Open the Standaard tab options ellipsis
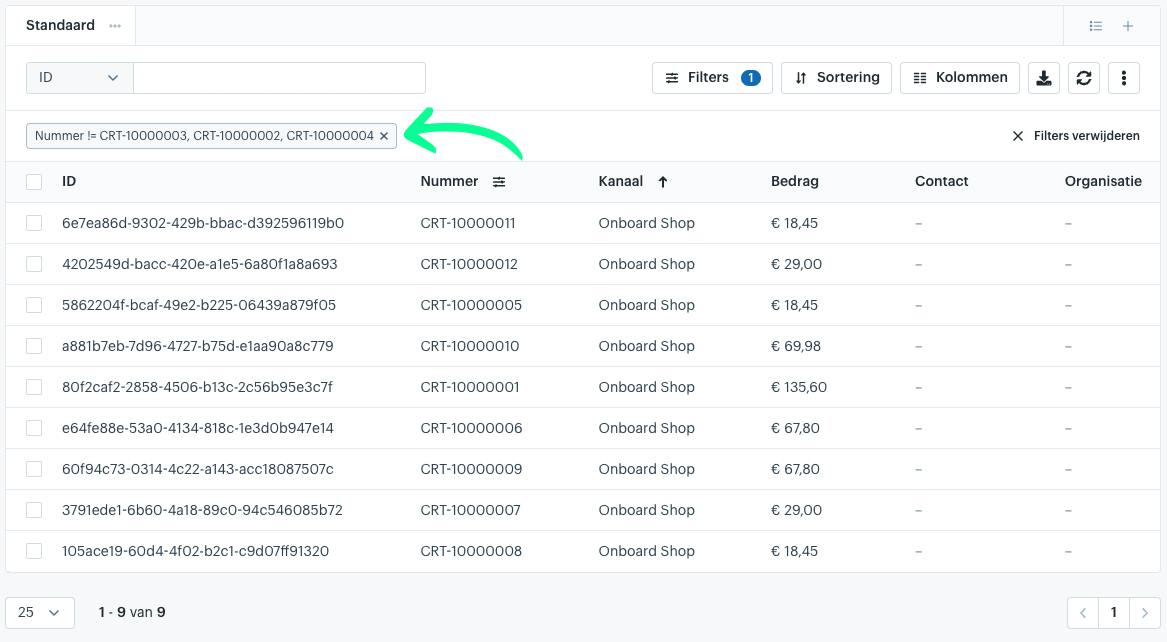Viewport: 1167px width, 642px height. [x=115, y=26]
